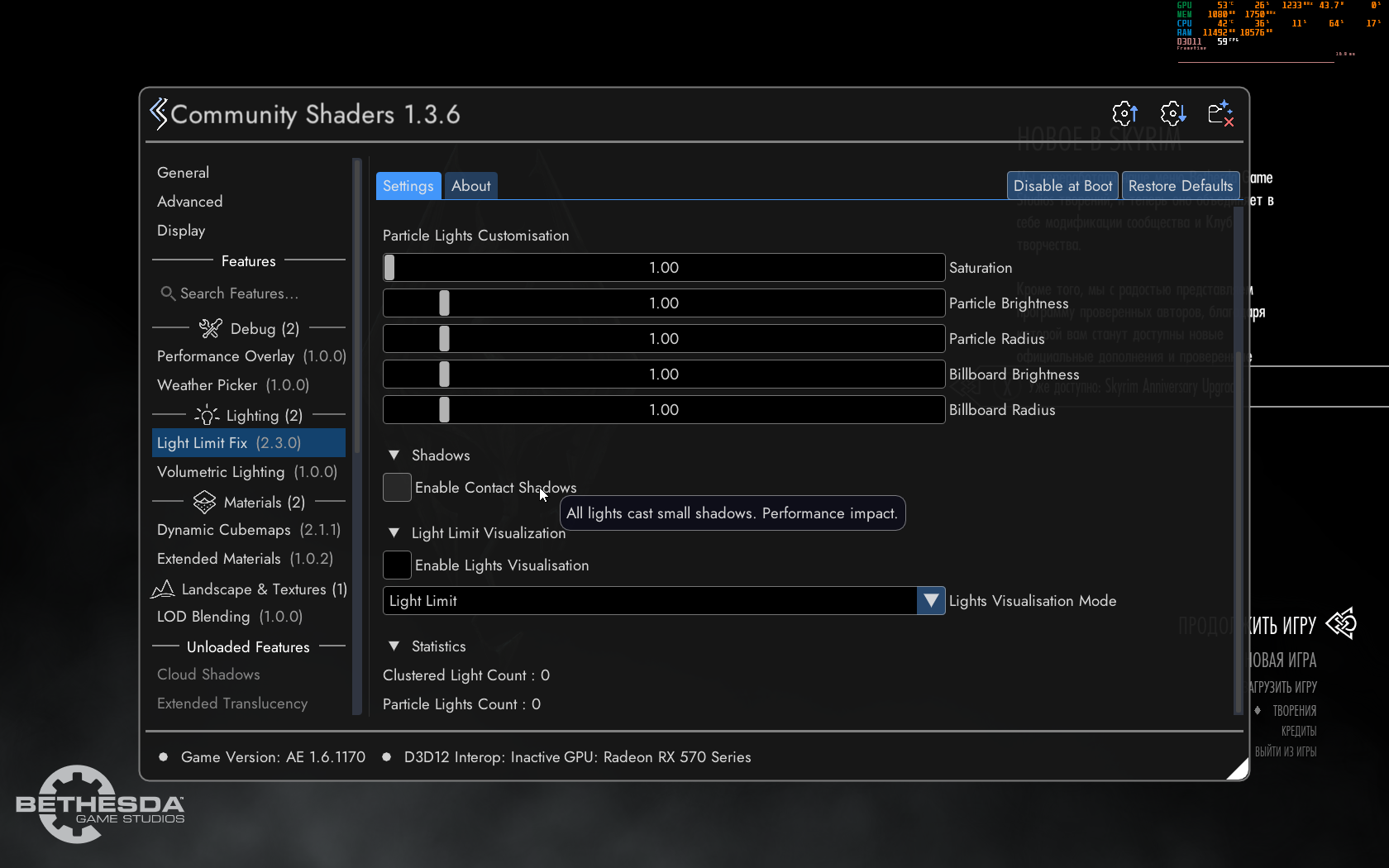The image size is (1389, 868).
Task: Click the Billboard Radius slider
Action: 664,410
